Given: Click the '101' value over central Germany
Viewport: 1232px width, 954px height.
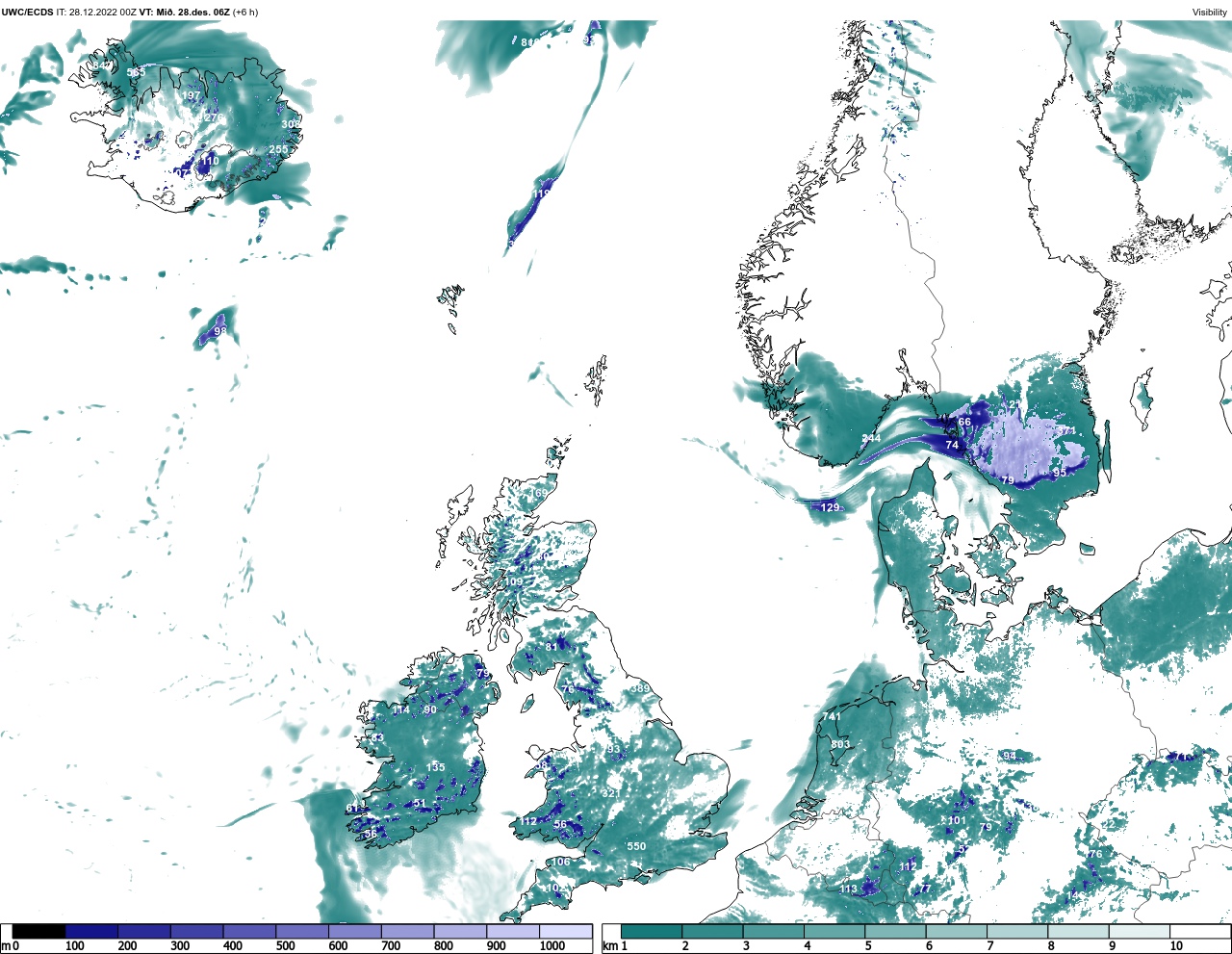Looking at the screenshot, I should pyautogui.click(x=957, y=821).
